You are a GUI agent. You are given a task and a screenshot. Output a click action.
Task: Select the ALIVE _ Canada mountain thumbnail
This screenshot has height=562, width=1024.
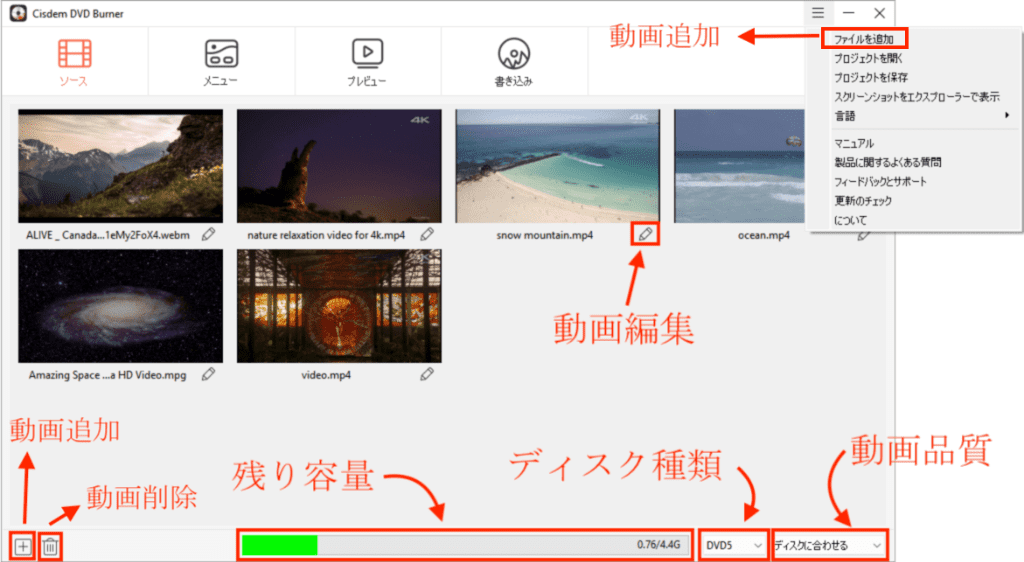coord(120,166)
